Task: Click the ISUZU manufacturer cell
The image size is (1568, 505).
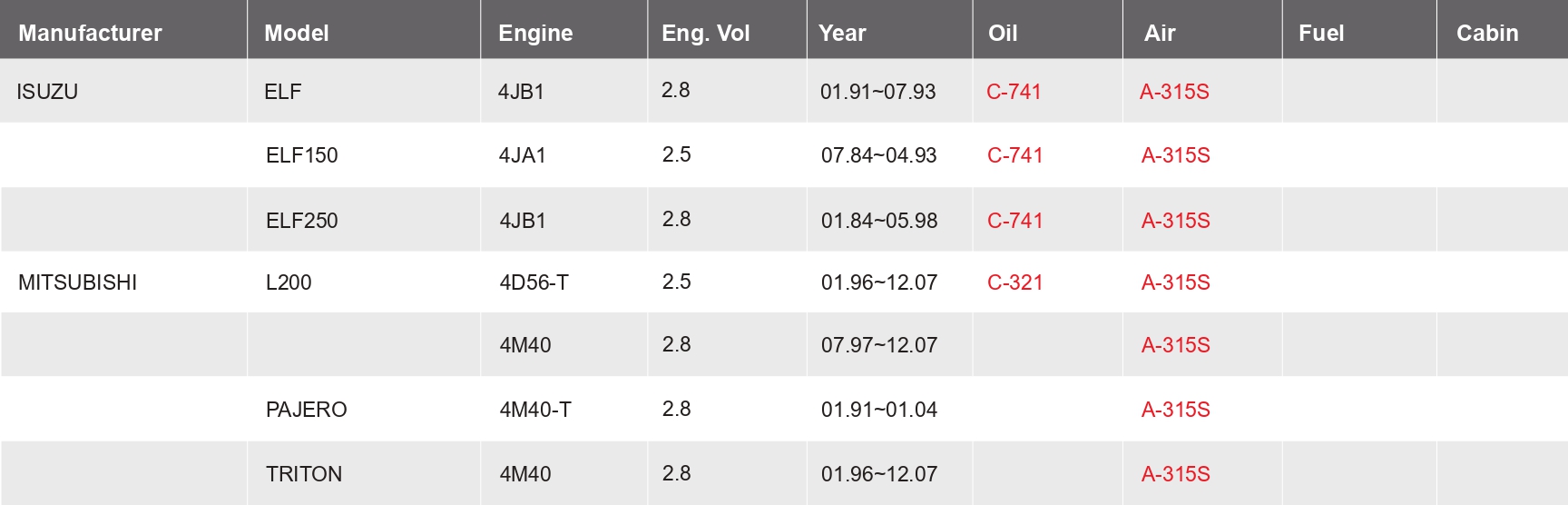Action: (x=47, y=92)
